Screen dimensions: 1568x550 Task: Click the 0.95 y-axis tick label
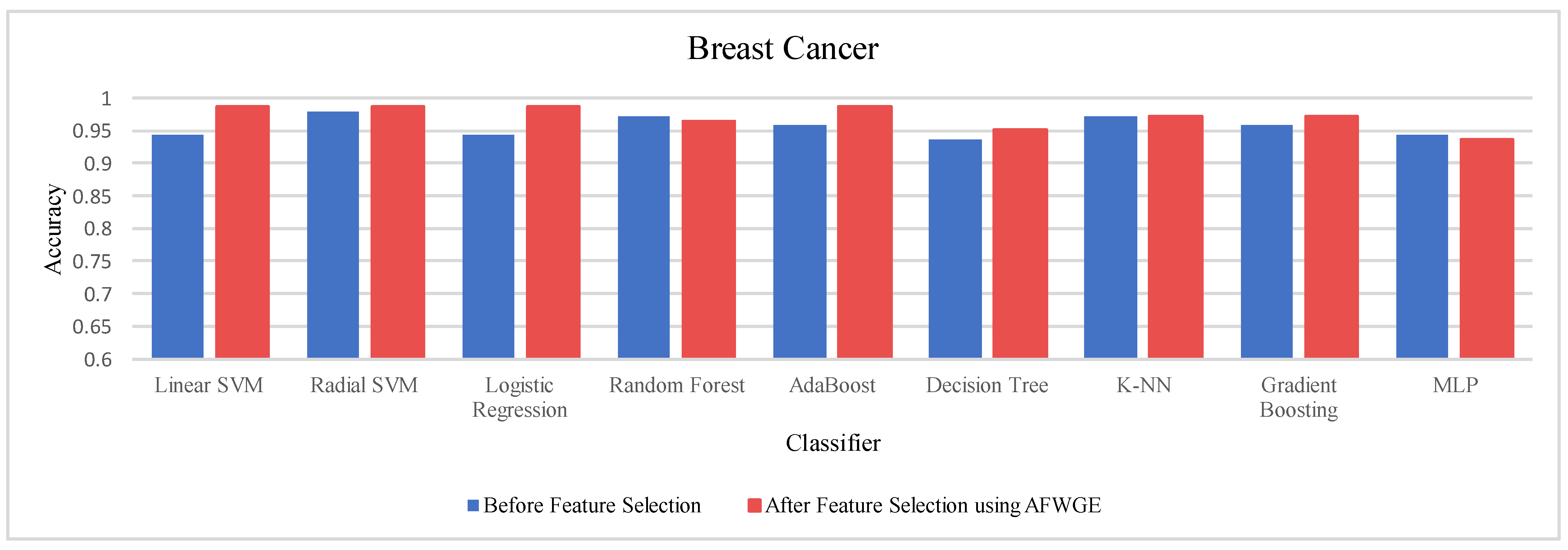pos(92,131)
